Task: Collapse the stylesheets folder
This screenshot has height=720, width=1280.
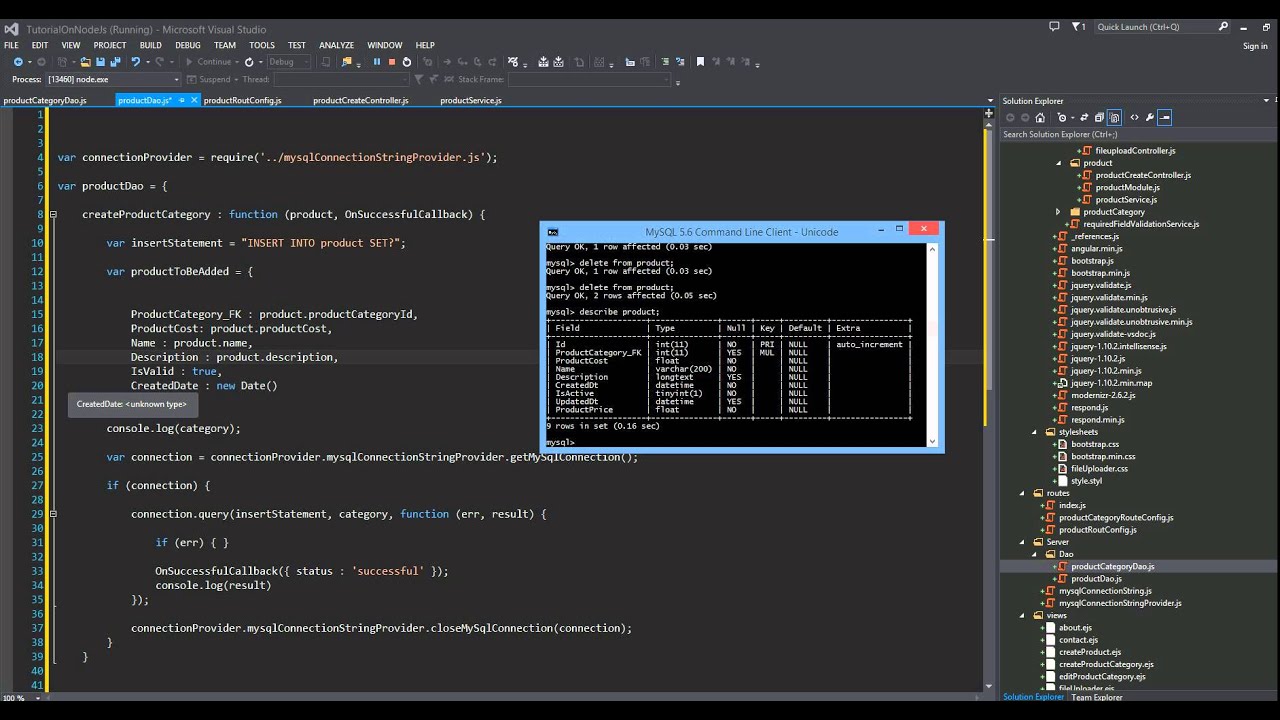Action: tap(1035, 432)
